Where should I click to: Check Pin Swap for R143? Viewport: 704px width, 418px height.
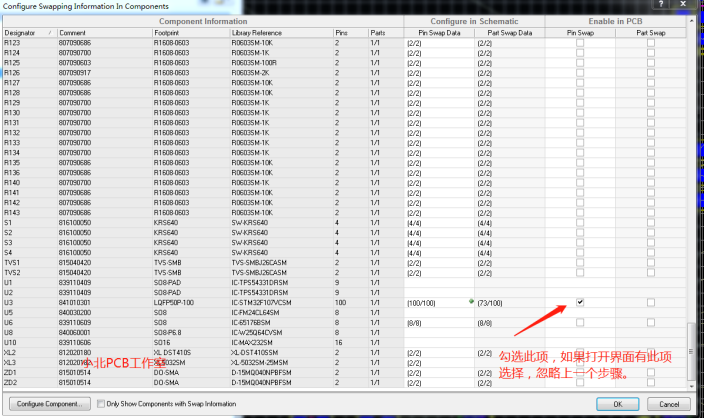tap(580, 212)
